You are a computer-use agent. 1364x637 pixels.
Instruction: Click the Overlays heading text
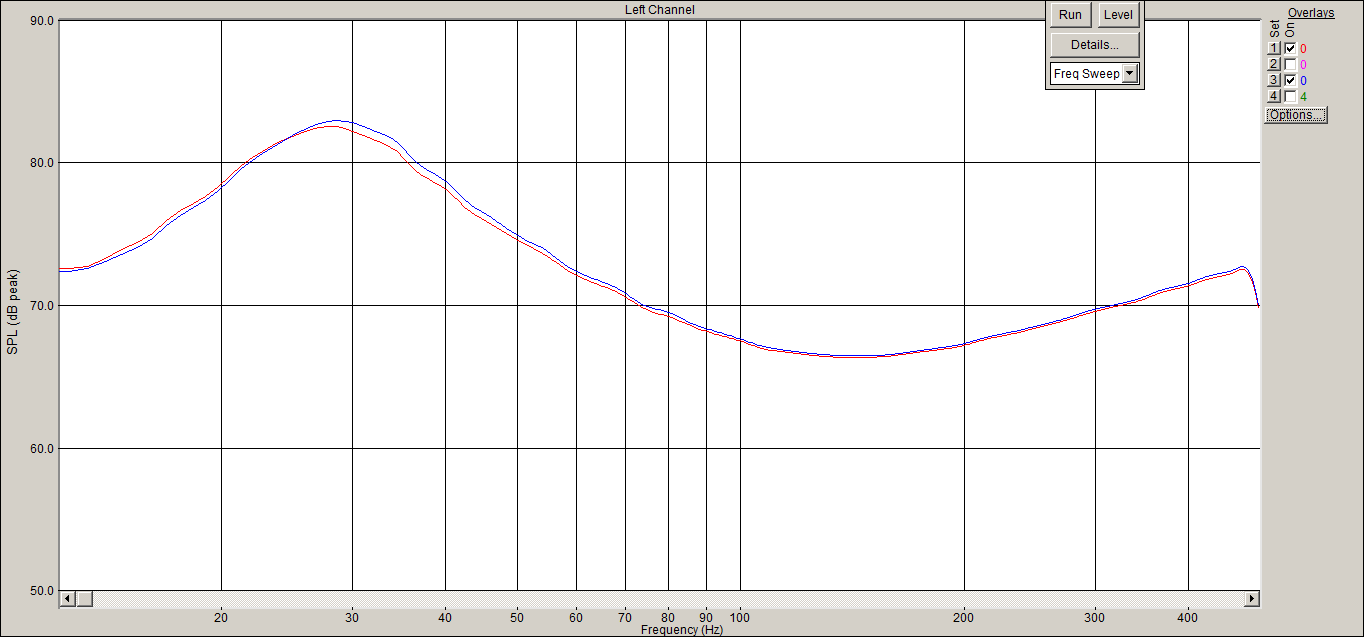click(1311, 13)
